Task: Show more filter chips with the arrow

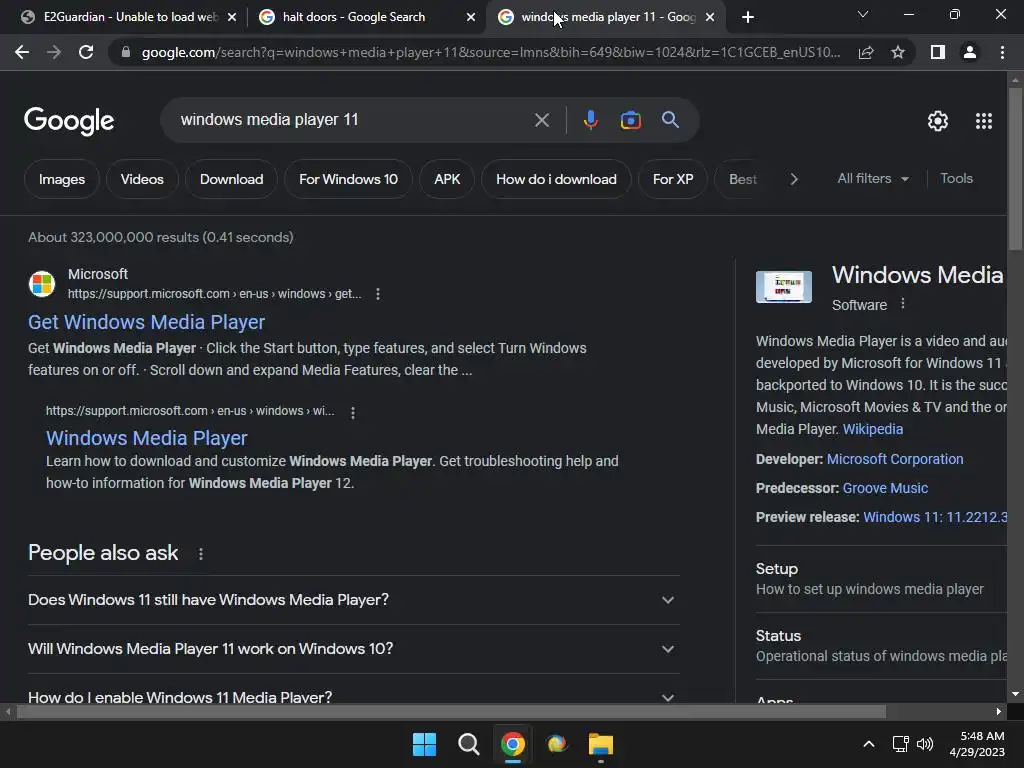Action: point(793,179)
